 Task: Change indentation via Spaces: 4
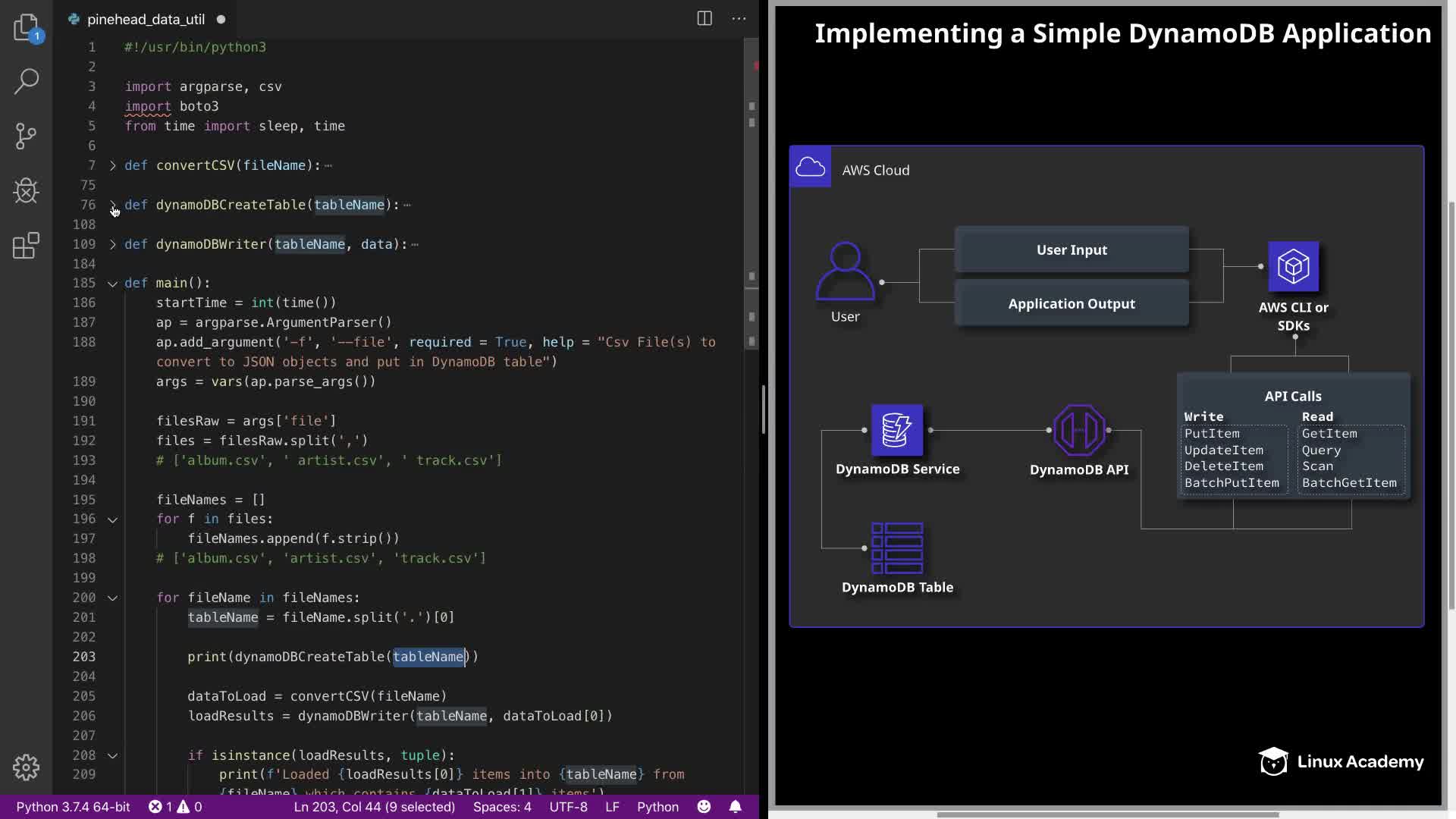click(502, 807)
